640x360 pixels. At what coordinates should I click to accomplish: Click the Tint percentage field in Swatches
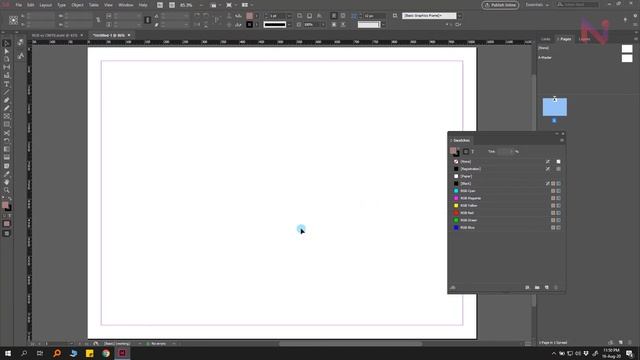pyautogui.click(x=505, y=151)
